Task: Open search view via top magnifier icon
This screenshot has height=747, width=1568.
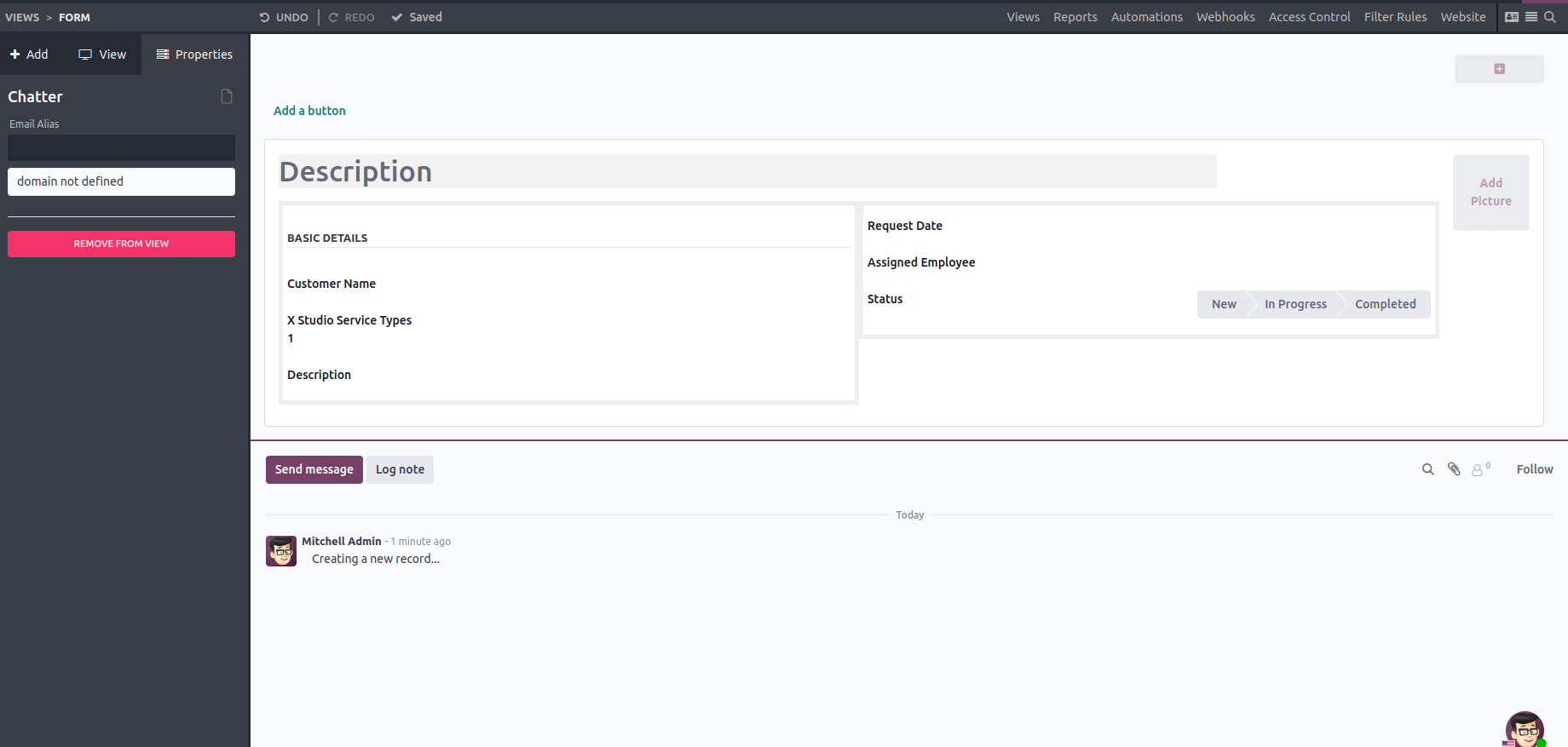Action: tap(1550, 17)
